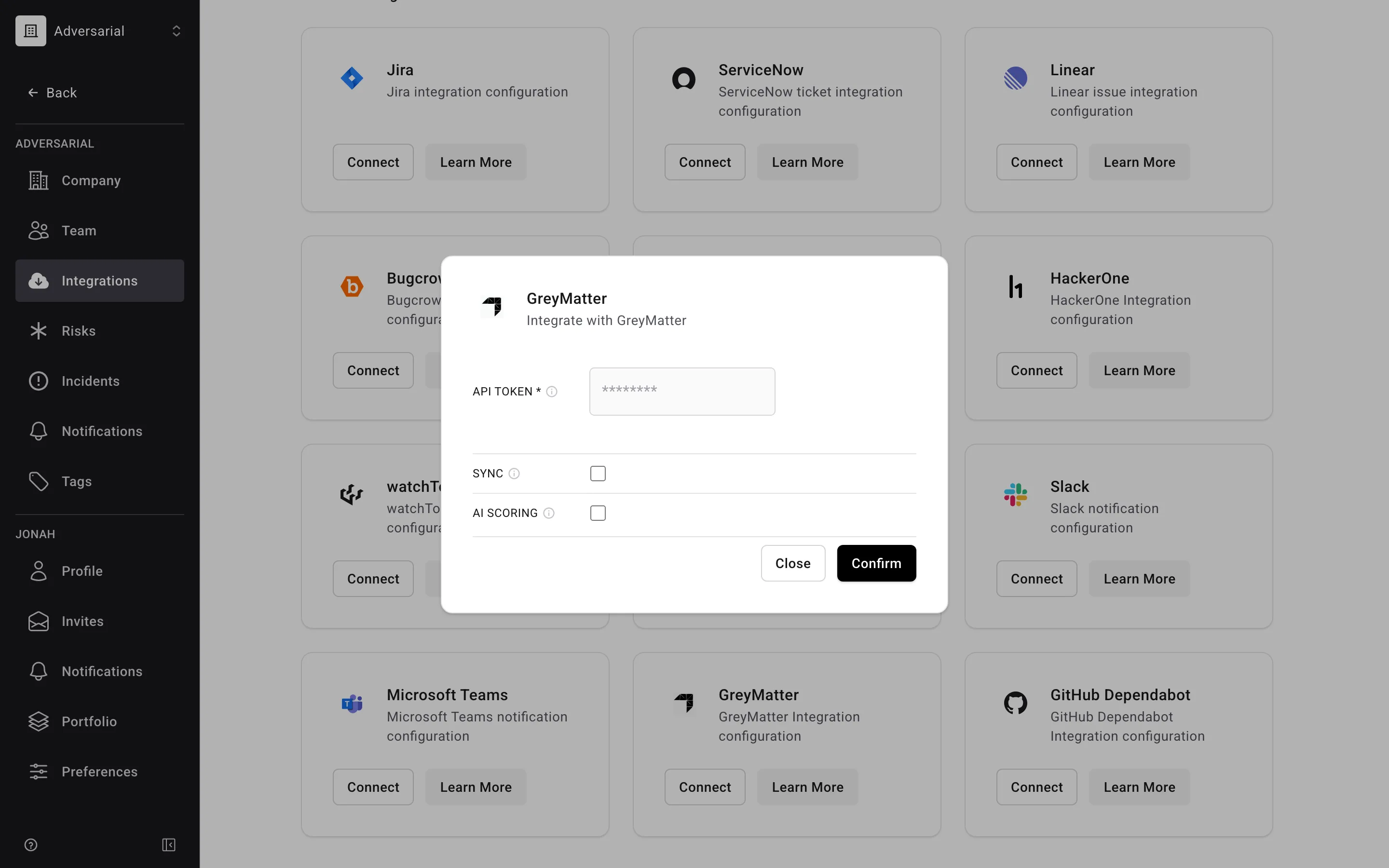Click into the API Token field
The width and height of the screenshot is (1389, 868).
point(682,392)
